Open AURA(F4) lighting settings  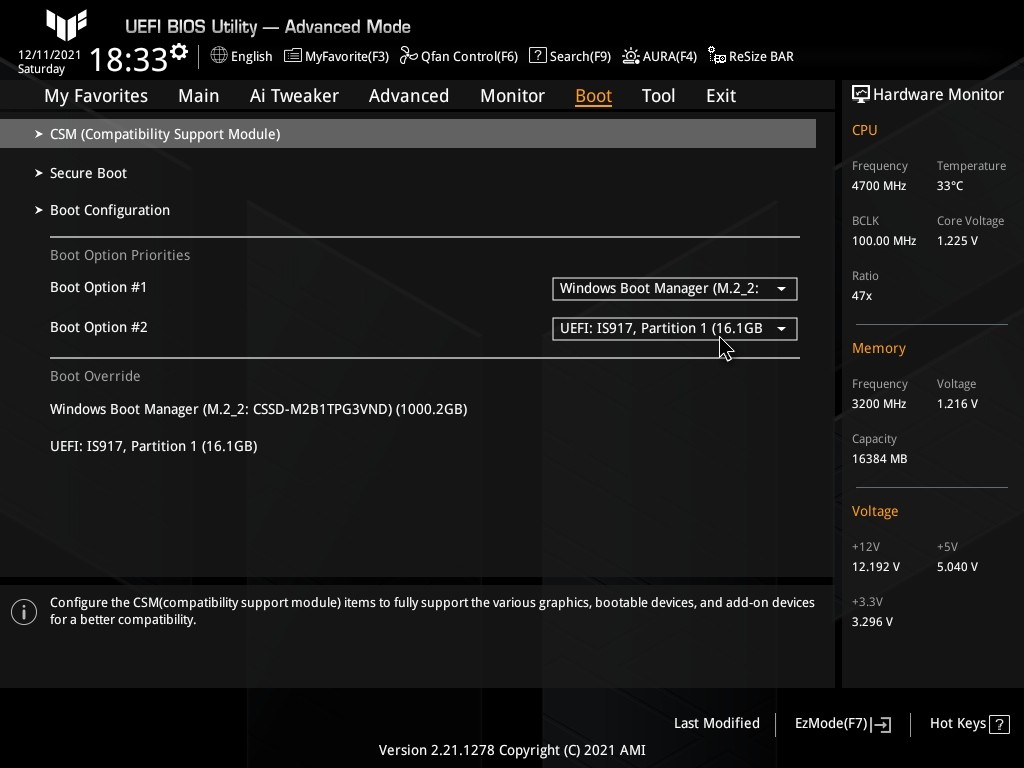click(659, 56)
